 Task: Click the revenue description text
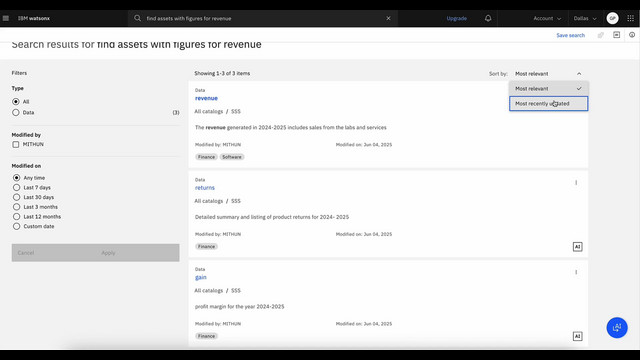pyautogui.click(x=291, y=127)
